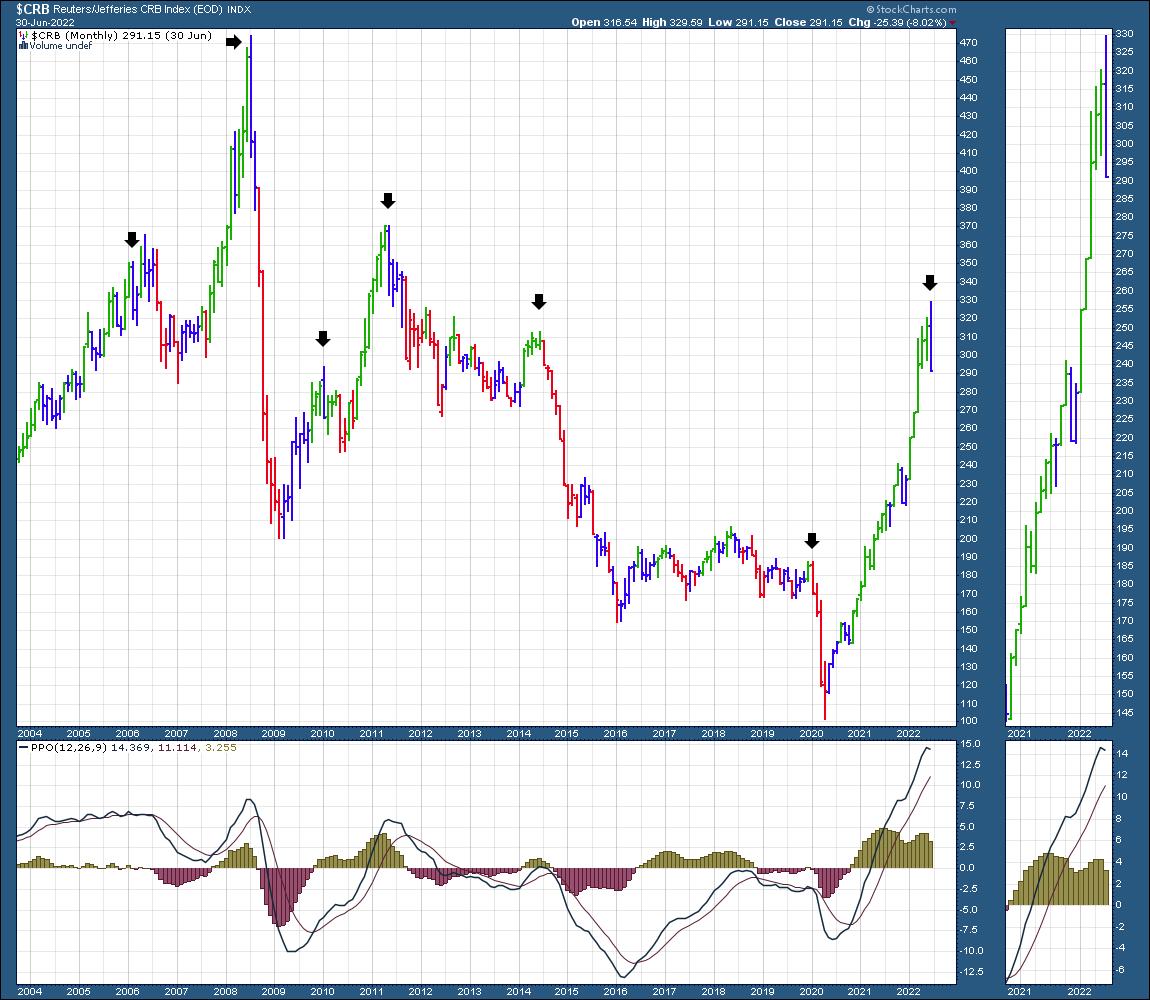
Task: Click the 30-Jun-2022 date in the header
Action: tap(45, 22)
